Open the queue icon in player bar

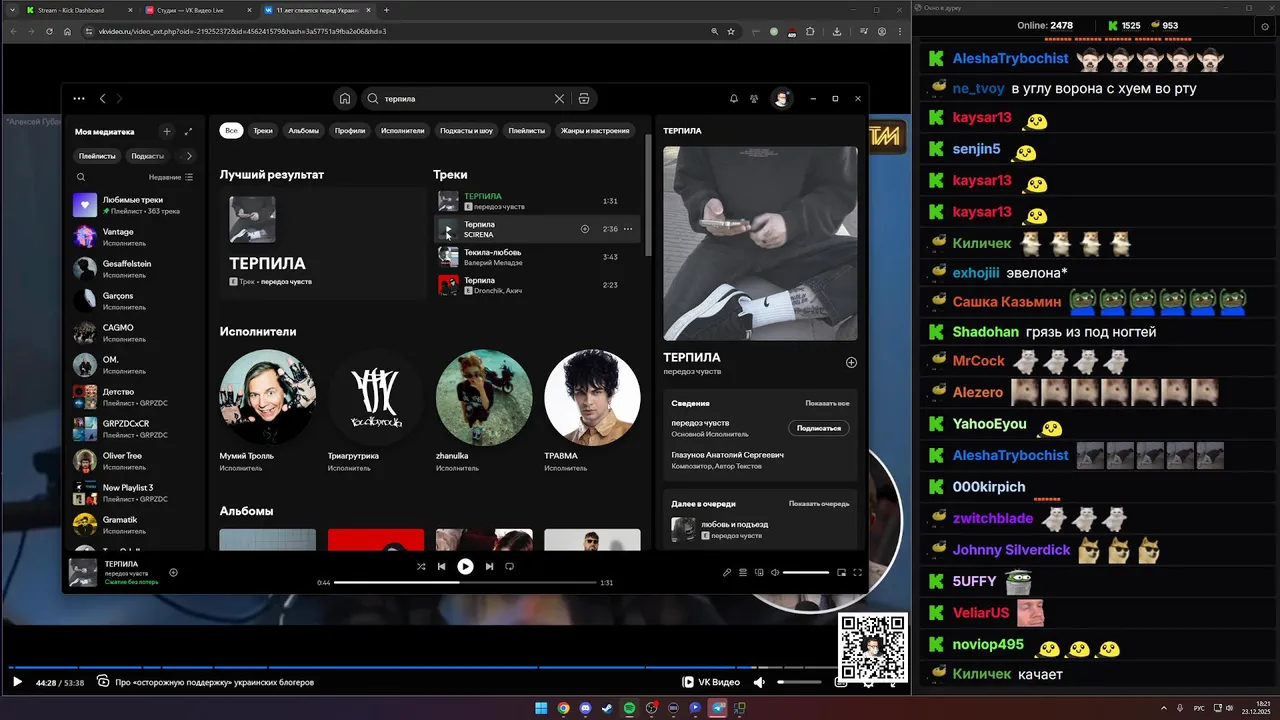tap(743, 573)
